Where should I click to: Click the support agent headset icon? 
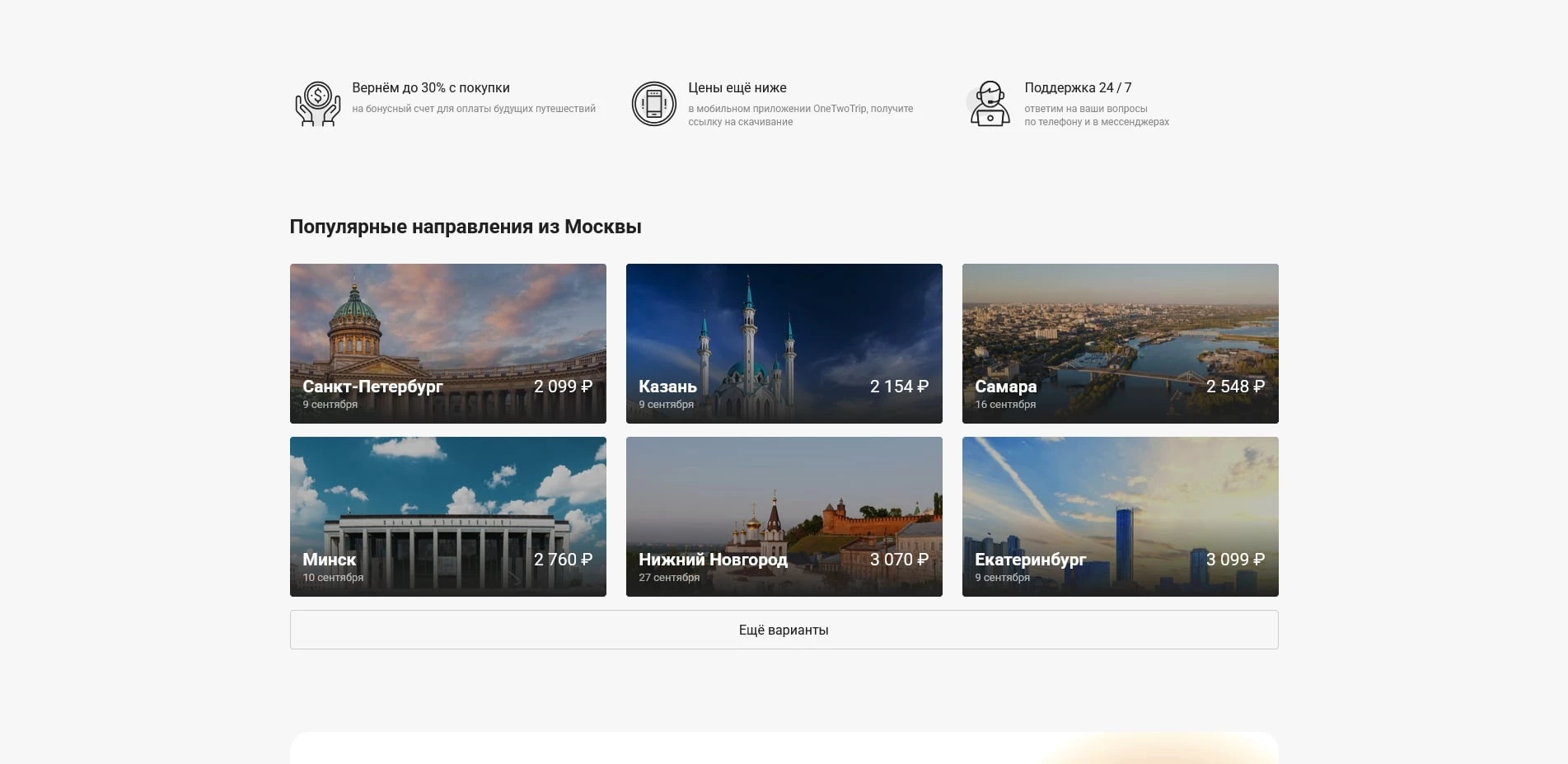[990, 104]
